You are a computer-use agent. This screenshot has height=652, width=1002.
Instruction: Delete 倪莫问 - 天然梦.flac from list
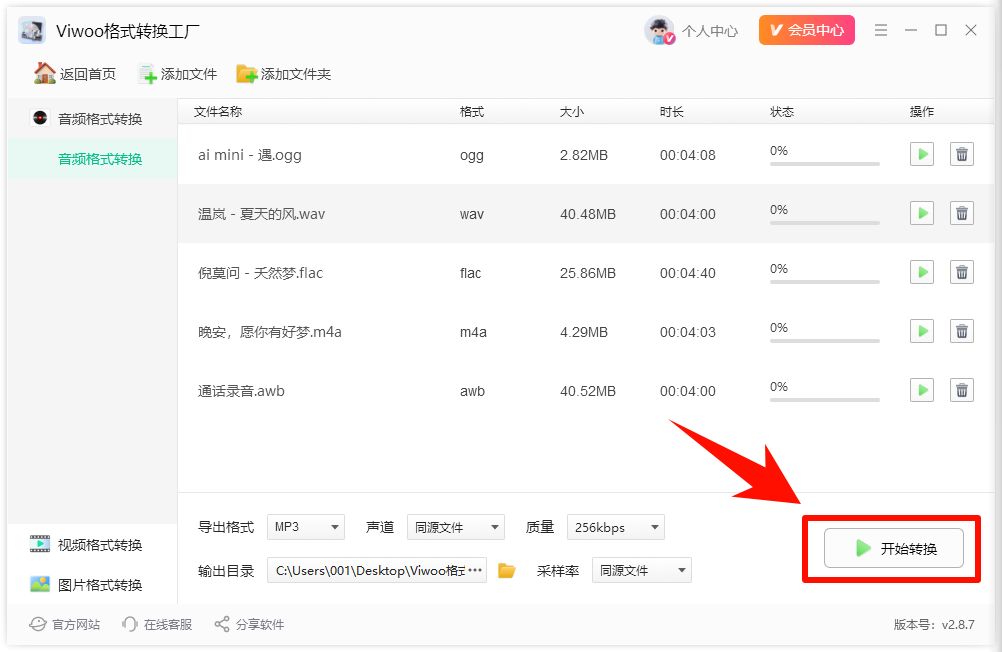[x=961, y=272]
